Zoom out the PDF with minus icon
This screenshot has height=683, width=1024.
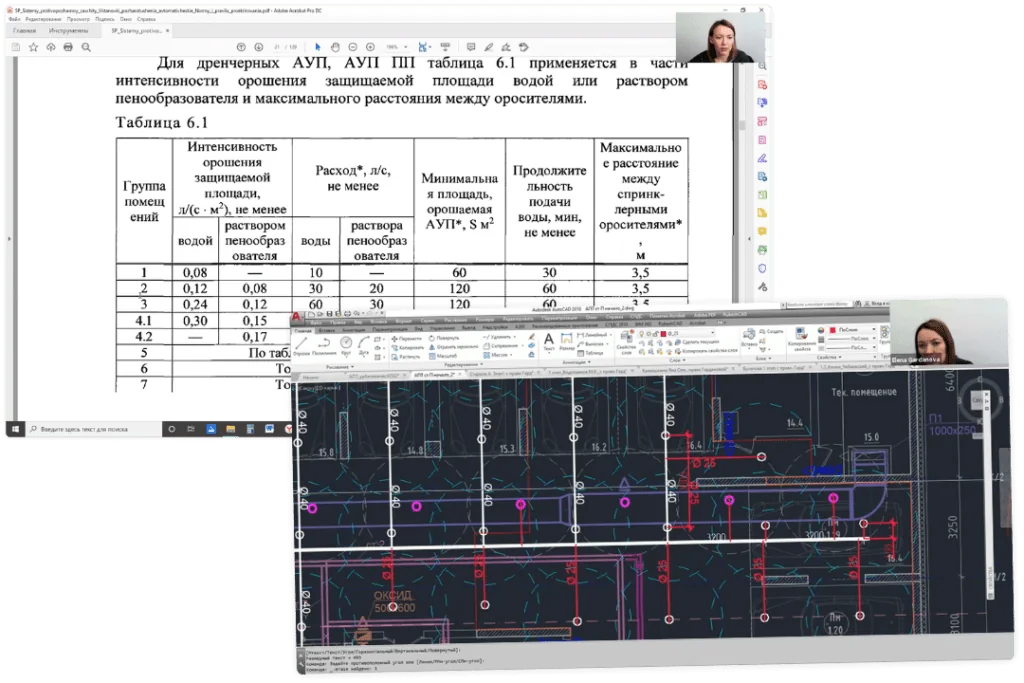[x=353, y=47]
